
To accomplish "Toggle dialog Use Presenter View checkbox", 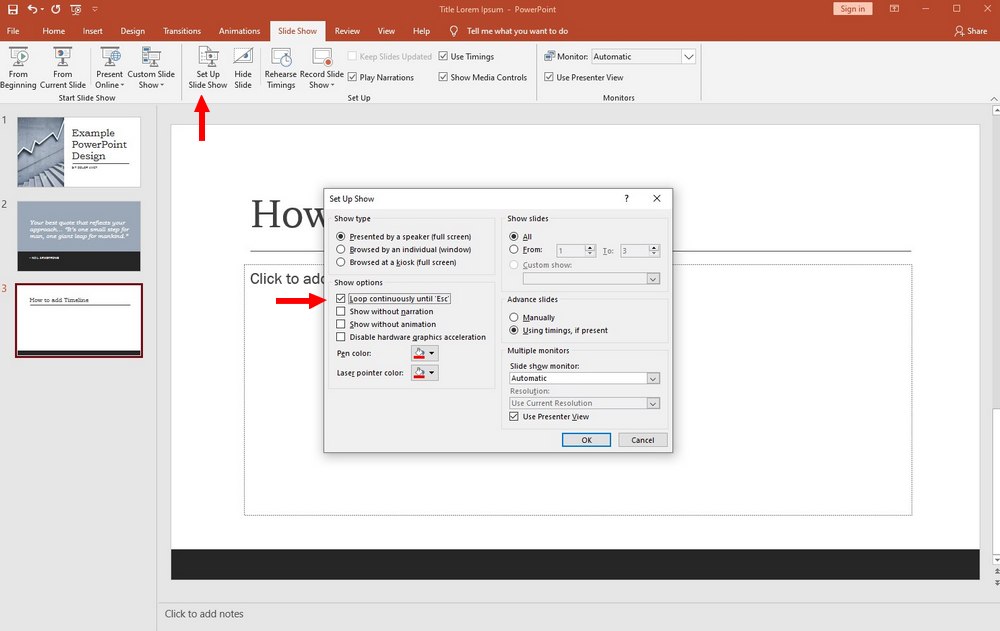I will (513, 417).
